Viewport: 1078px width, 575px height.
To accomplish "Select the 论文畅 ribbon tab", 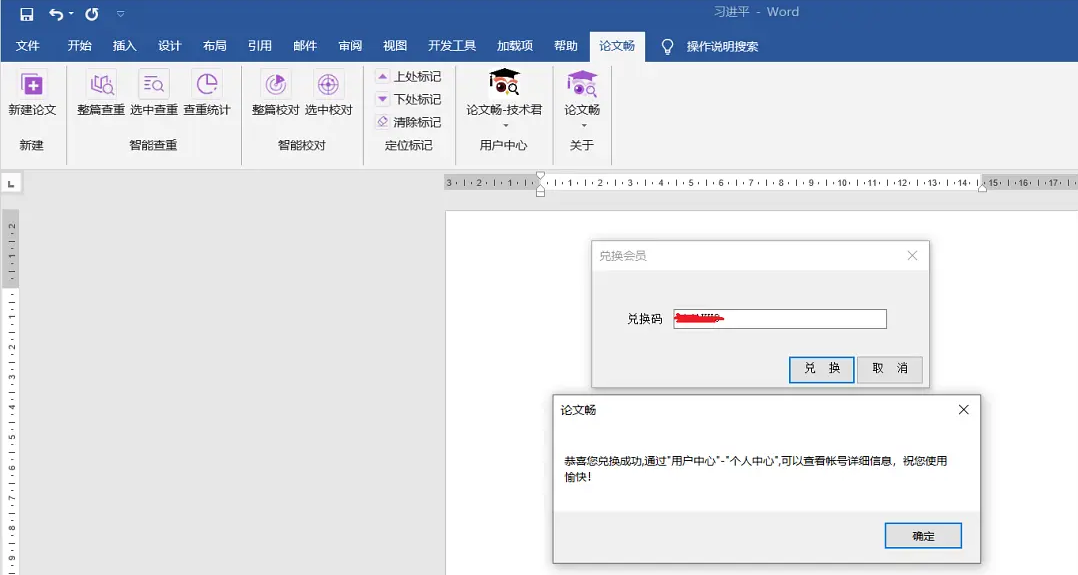I will [617, 46].
